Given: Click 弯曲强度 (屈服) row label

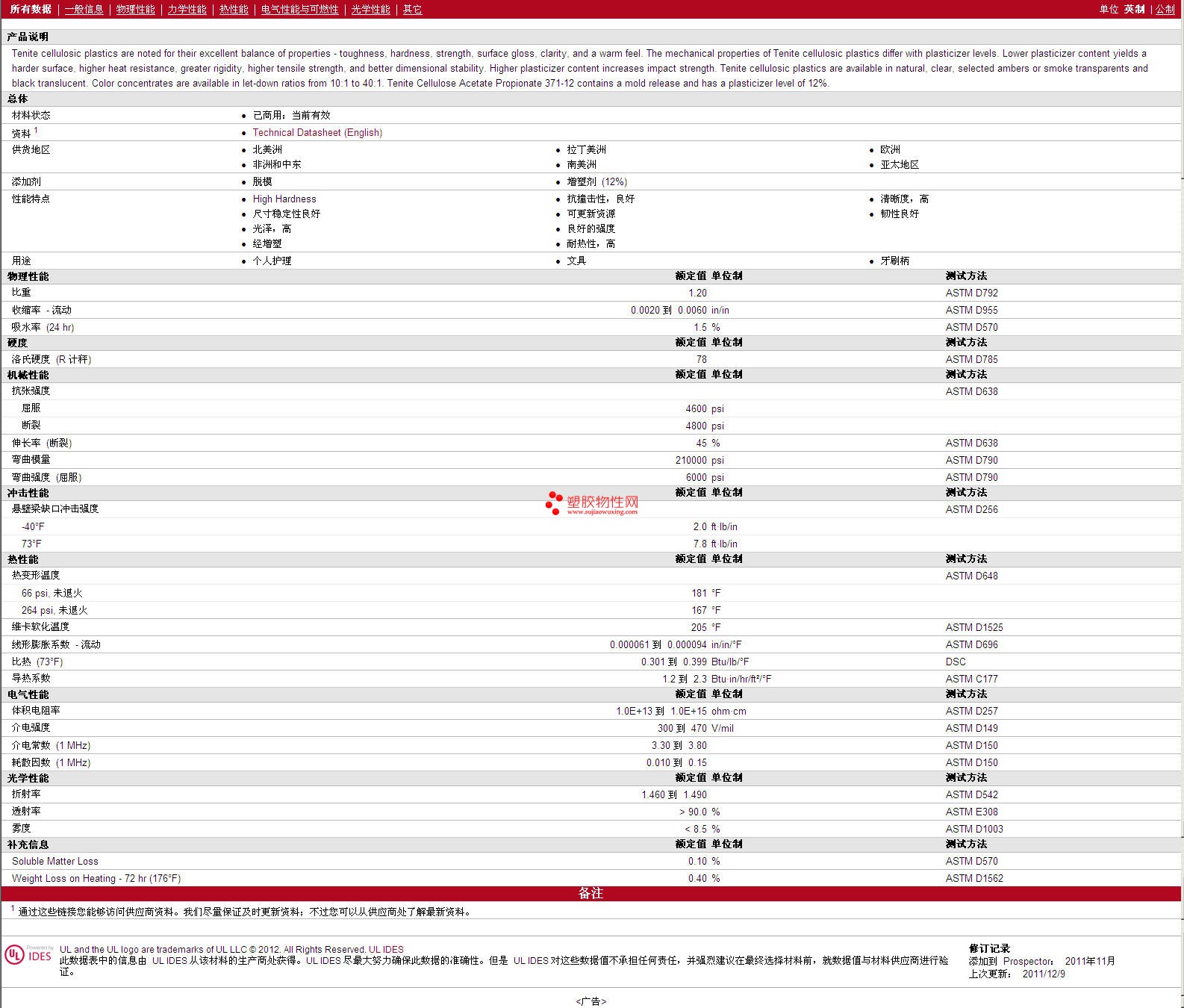Looking at the screenshot, I should [x=46, y=477].
